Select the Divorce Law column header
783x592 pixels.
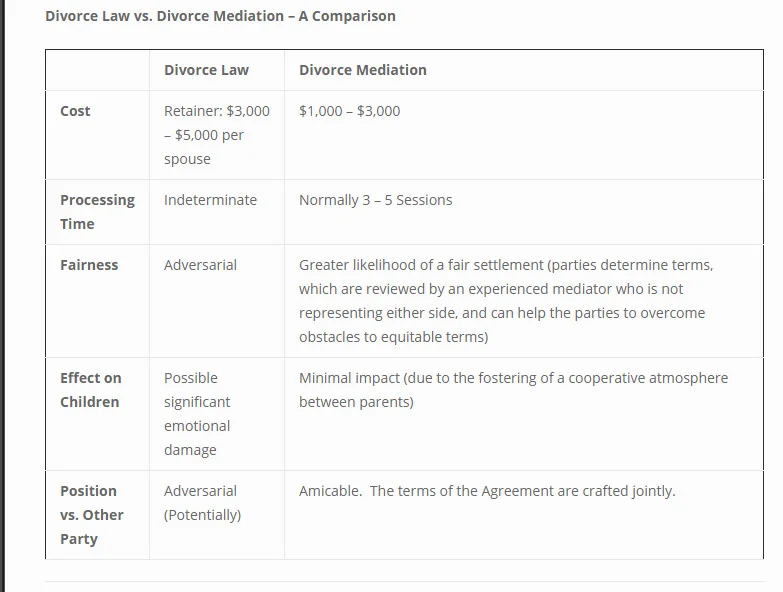[x=206, y=70]
